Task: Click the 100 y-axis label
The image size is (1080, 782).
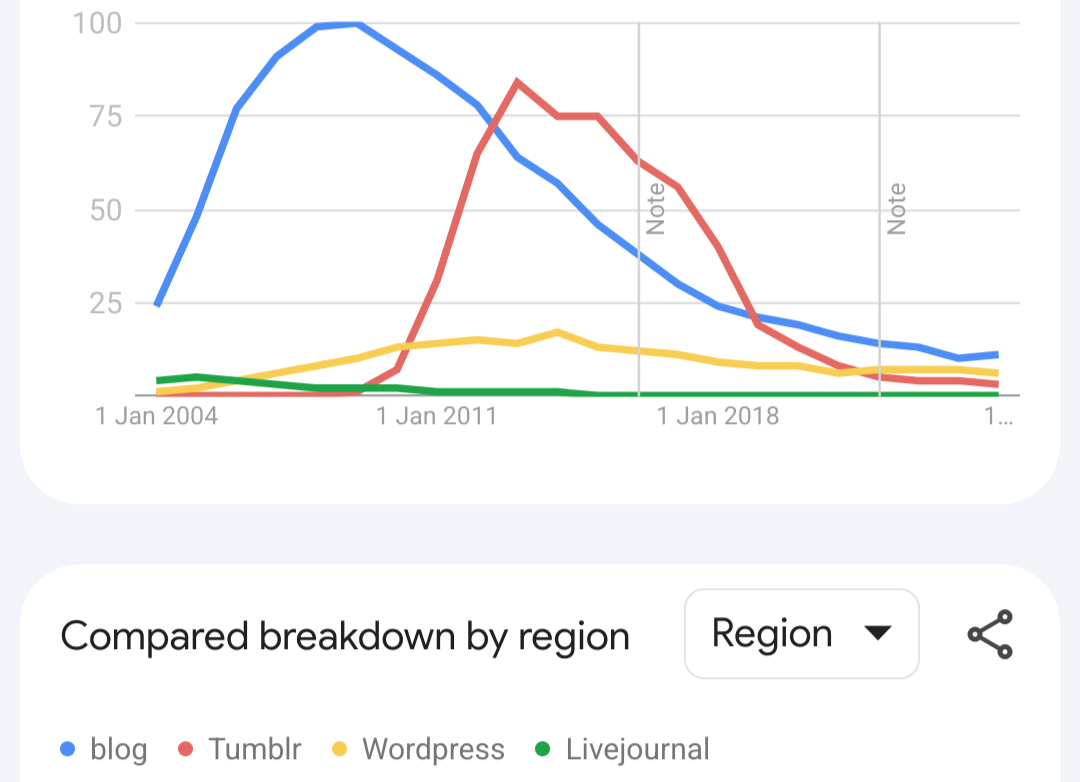Action: 97,22
